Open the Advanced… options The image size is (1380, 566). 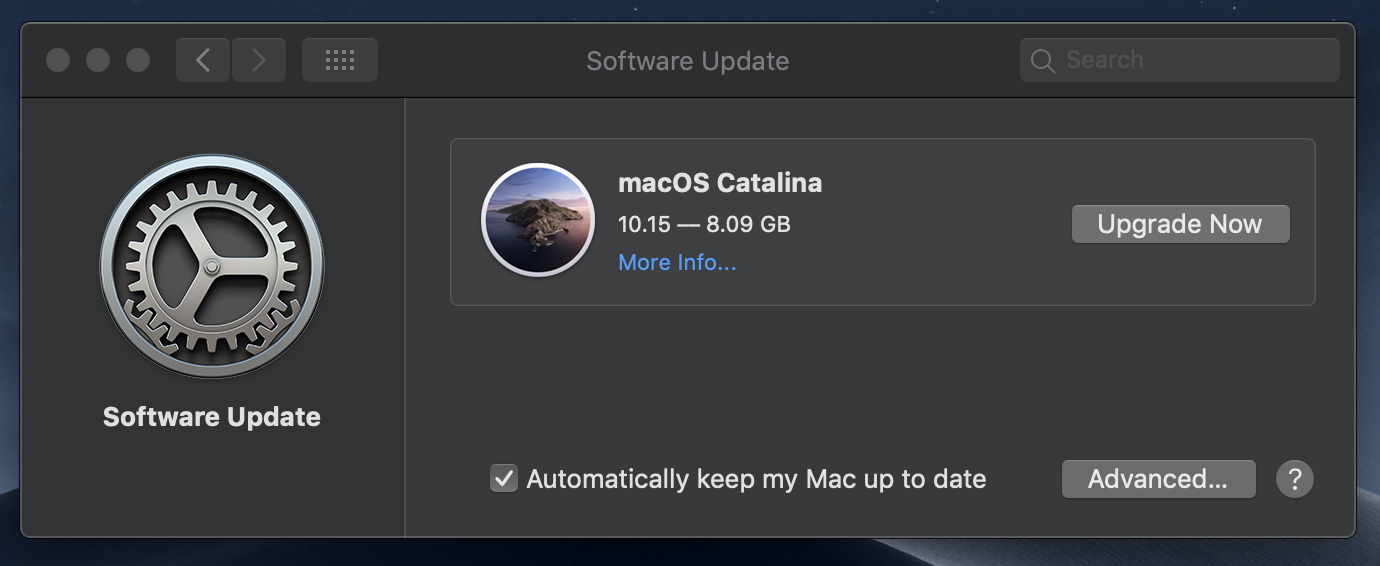pos(1158,479)
